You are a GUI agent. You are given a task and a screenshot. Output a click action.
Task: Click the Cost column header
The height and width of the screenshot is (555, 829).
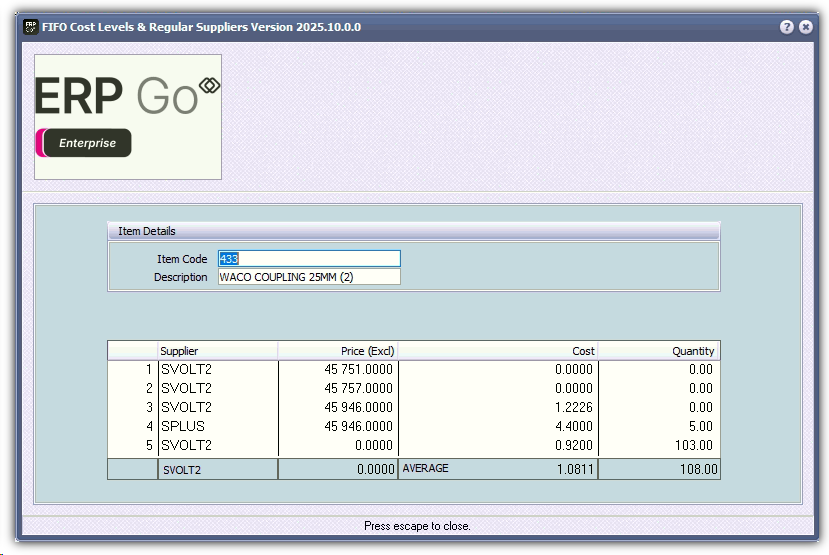pos(498,351)
